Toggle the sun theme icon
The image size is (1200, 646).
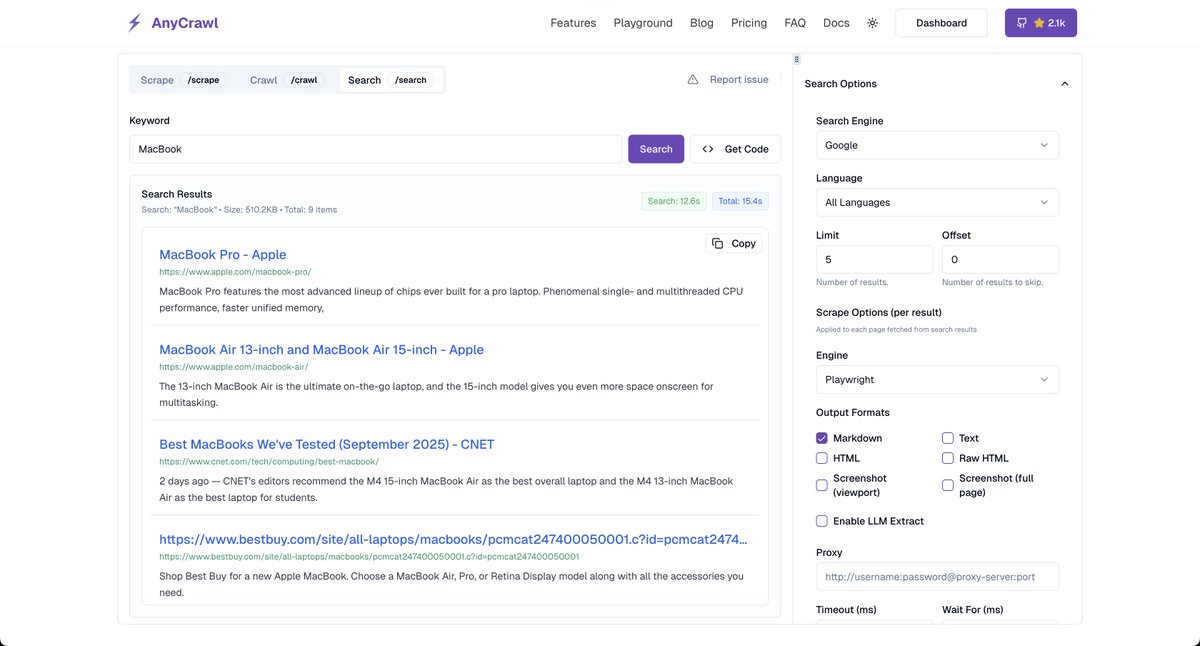(872, 23)
